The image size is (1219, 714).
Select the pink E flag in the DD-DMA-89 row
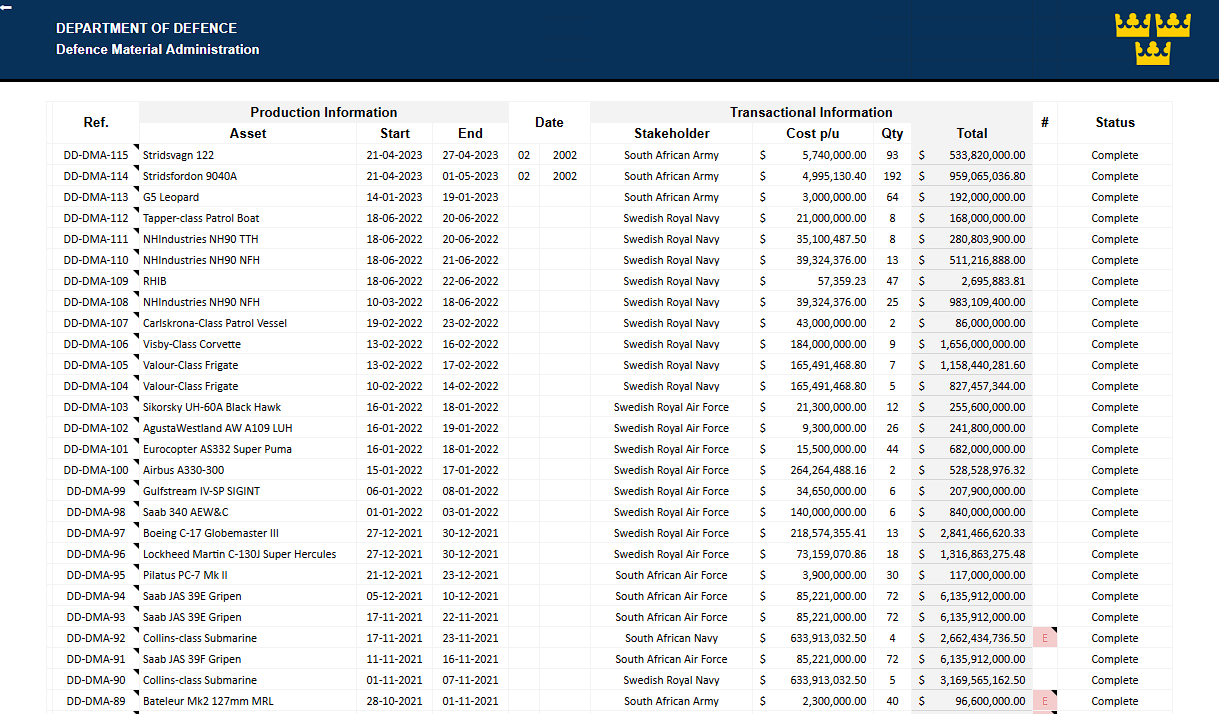(x=1045, y=701)
